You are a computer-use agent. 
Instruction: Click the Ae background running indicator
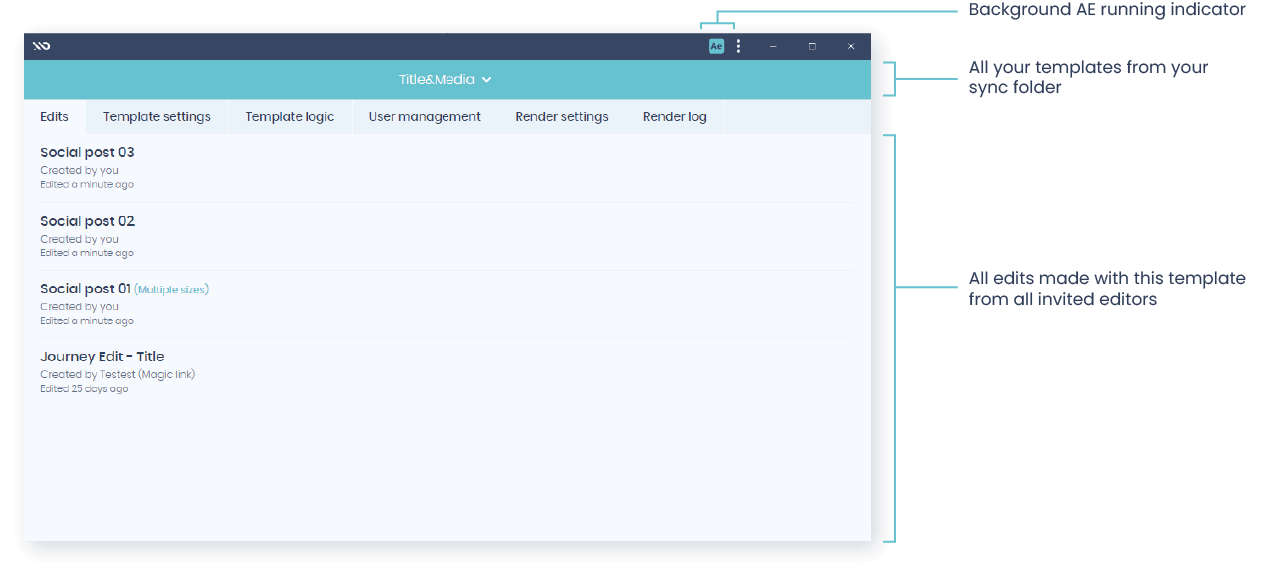pyautogui.click(x=716, y=46)
